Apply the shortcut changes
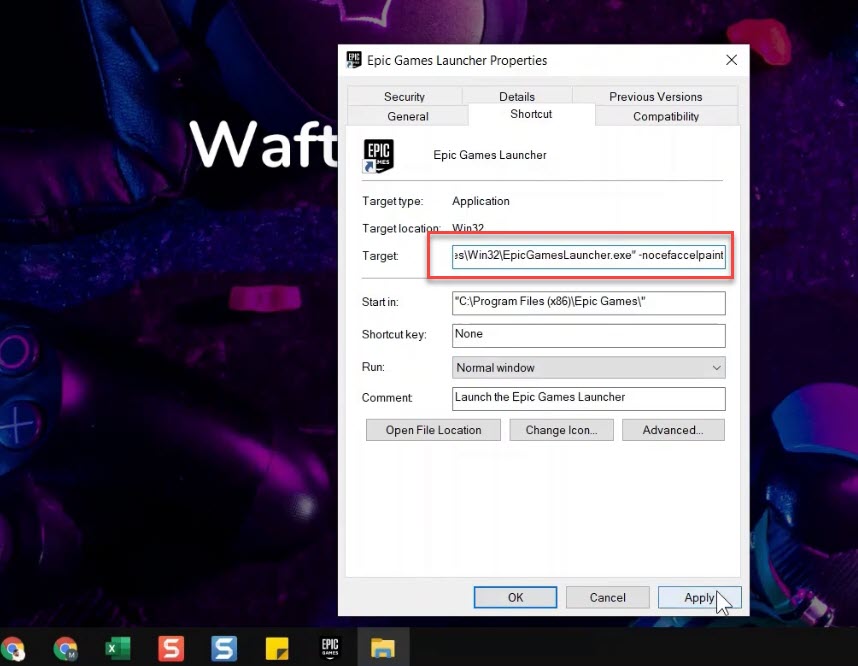Image resolution: width=858 pixels, height=666 pixels. coord(699,598)
